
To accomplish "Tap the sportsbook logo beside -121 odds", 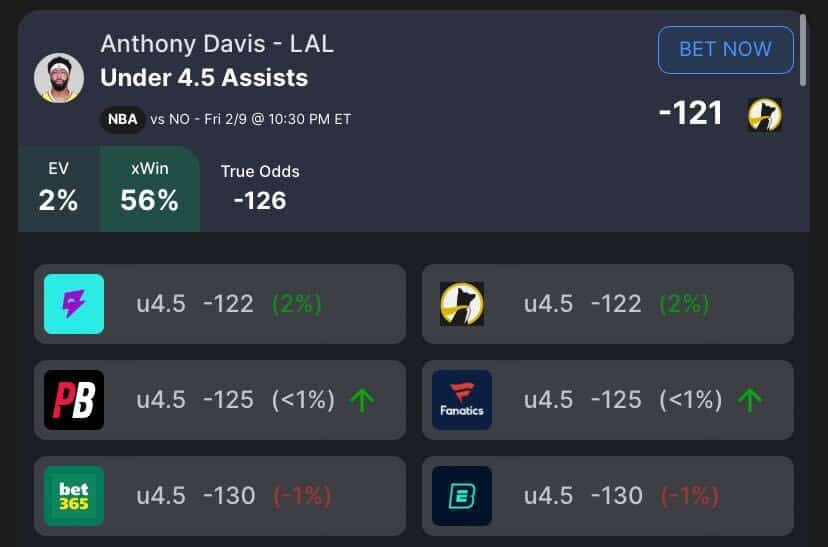I will (x=765, y=115).
